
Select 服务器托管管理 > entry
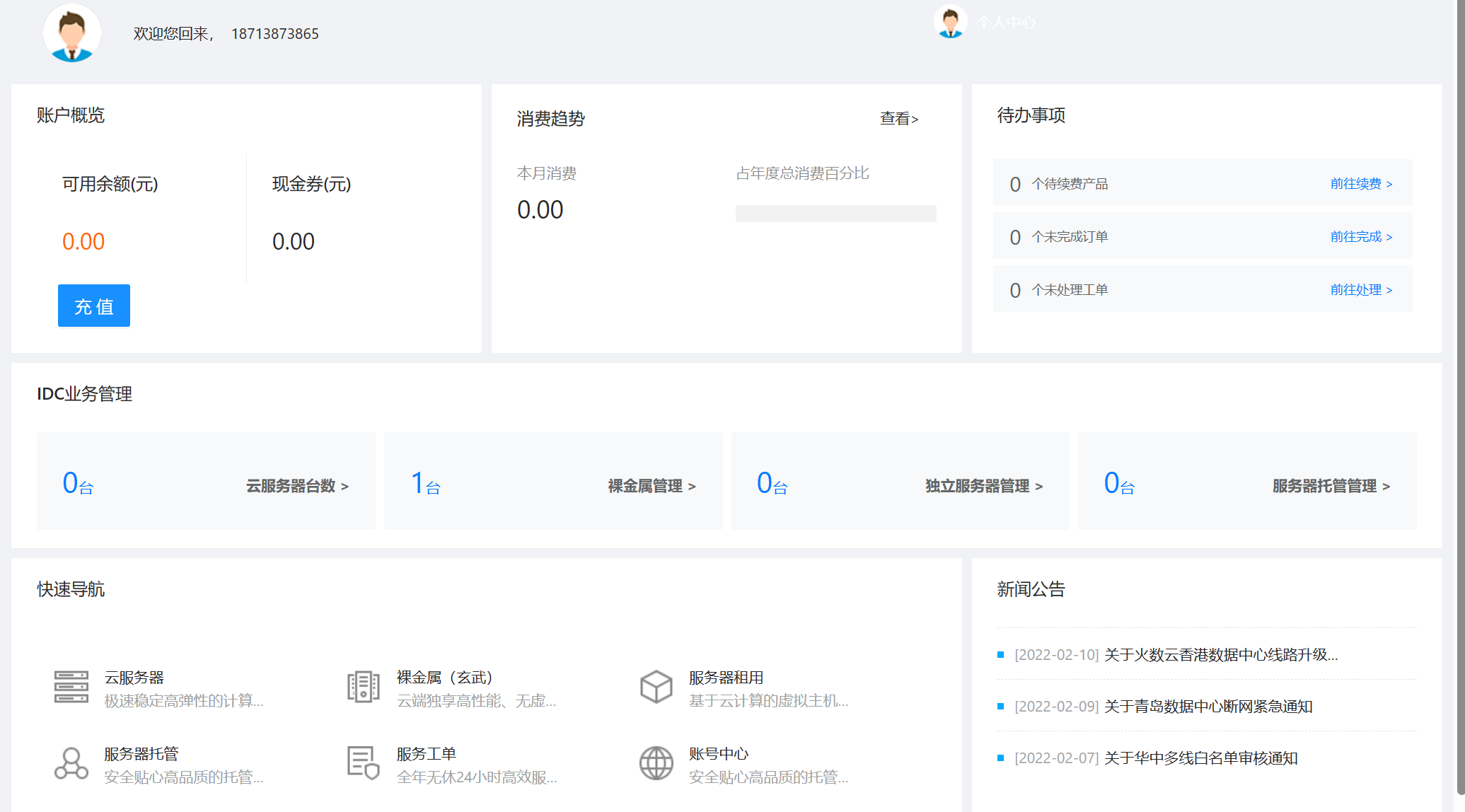point(1331,486)
